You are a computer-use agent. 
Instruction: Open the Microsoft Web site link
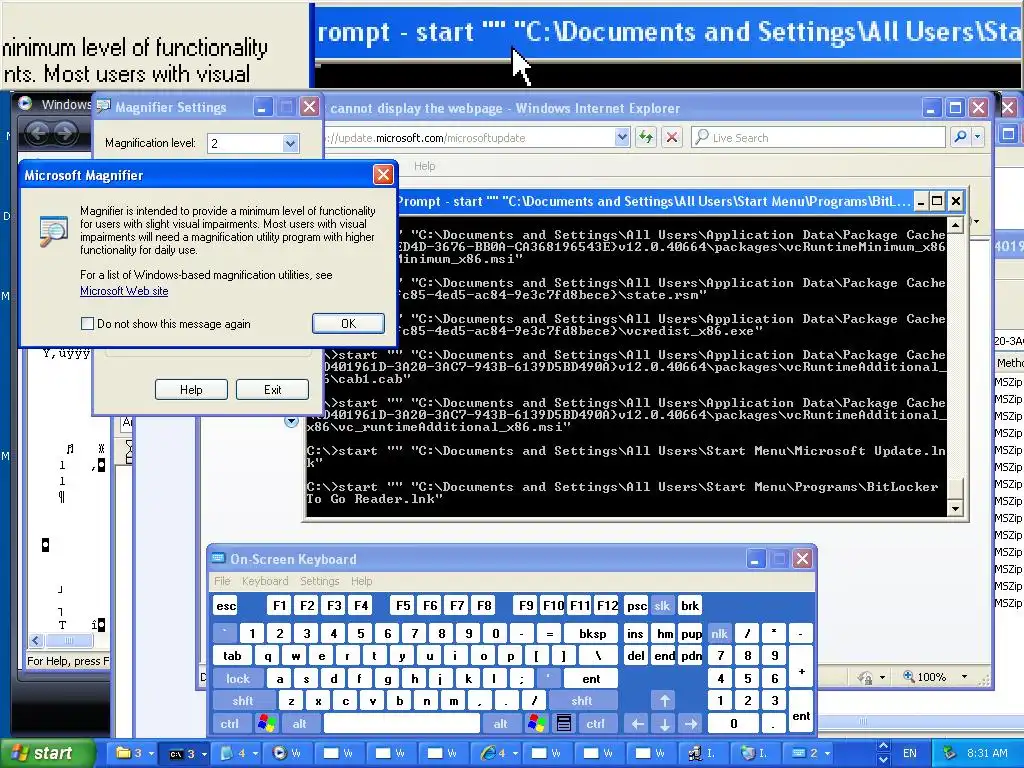point(124,291)
